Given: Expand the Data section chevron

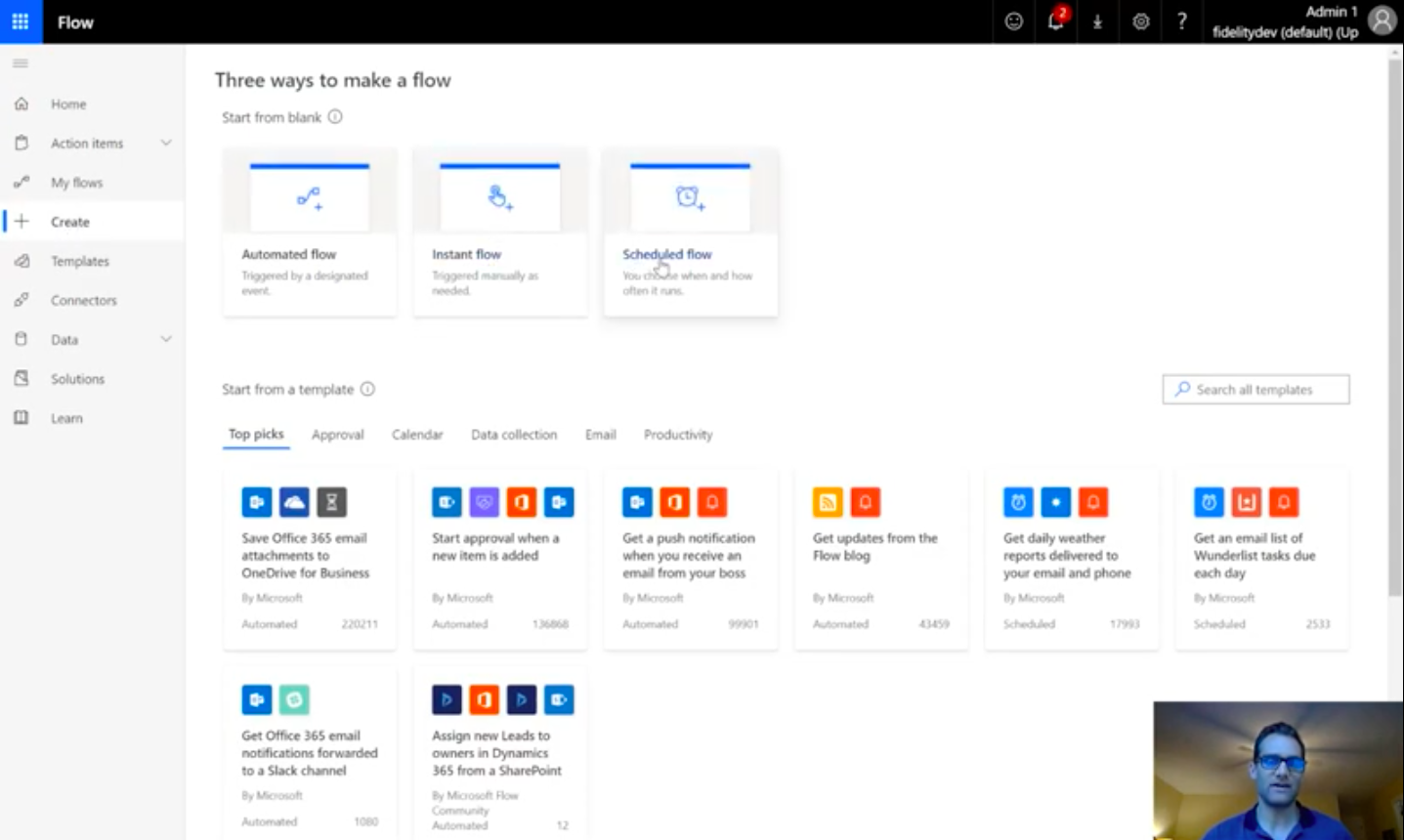Looking at the screenshot, I should coord(166,339).
